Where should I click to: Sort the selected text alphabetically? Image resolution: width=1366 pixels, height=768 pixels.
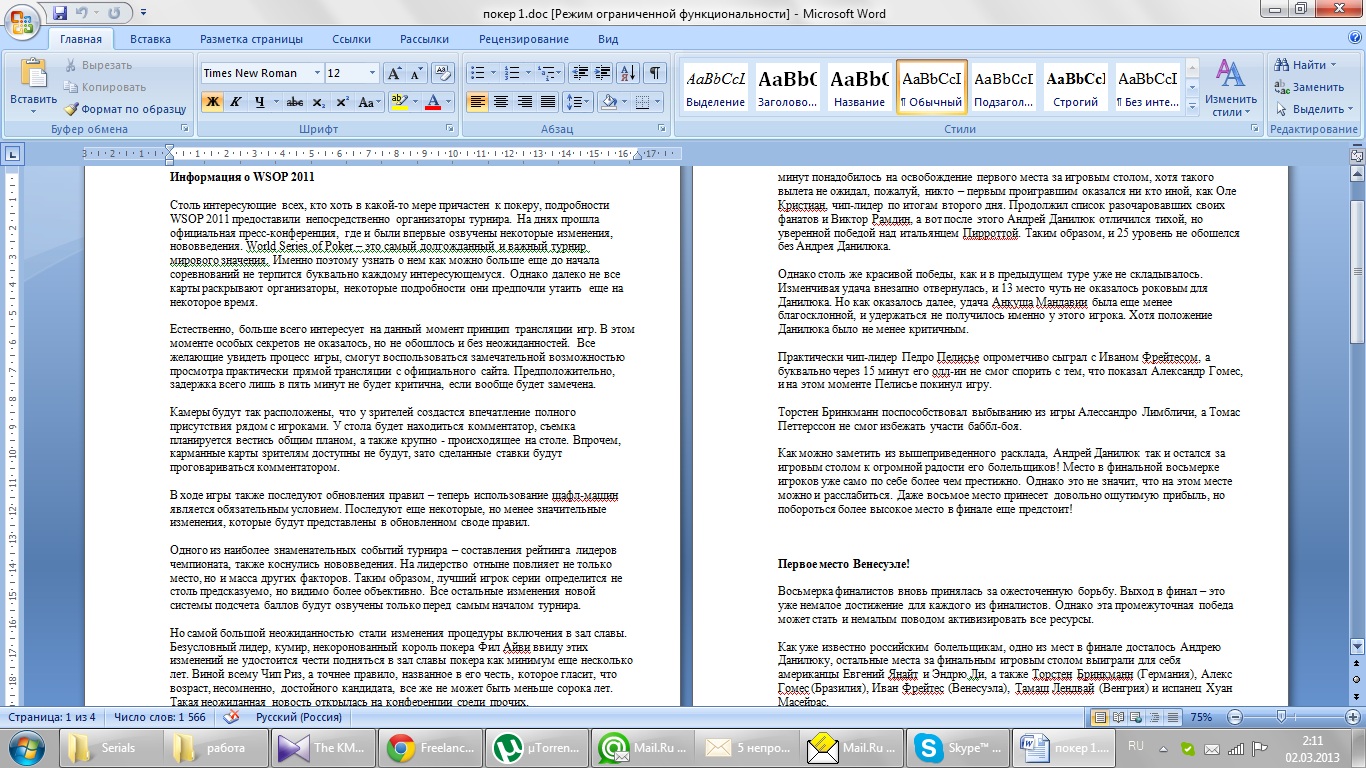click(627, 73)
